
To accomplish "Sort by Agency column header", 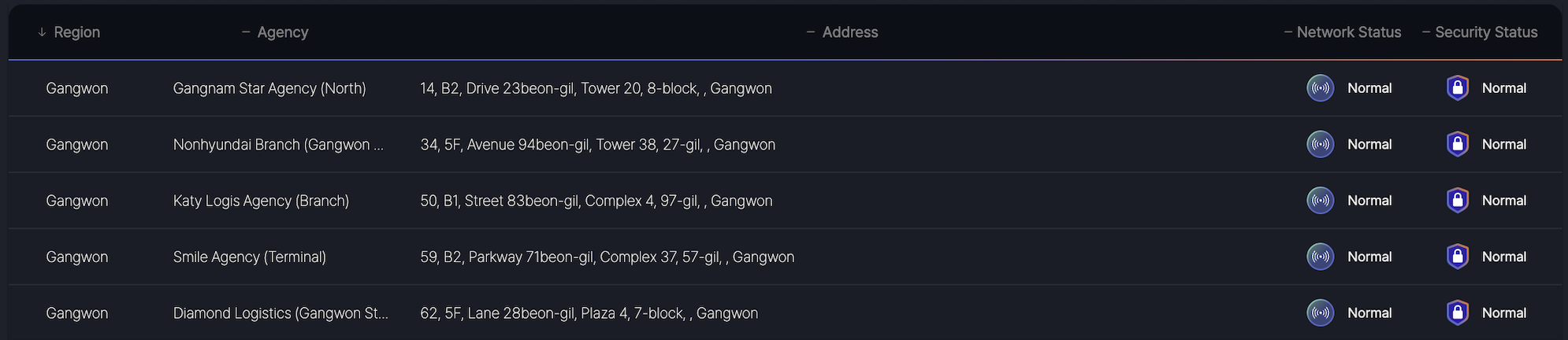I will (x=282, y=32).
